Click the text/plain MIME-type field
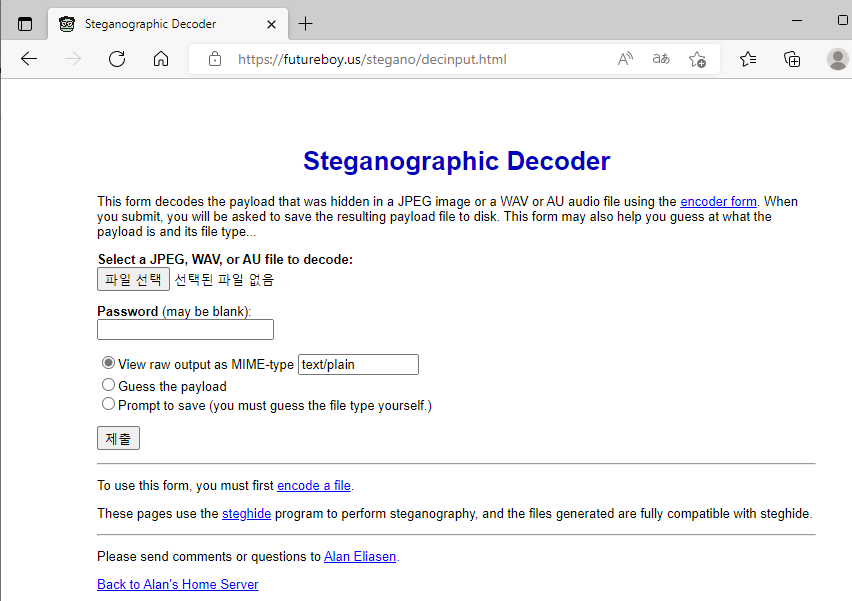This screenshot has height=601, width=852. 359,365
